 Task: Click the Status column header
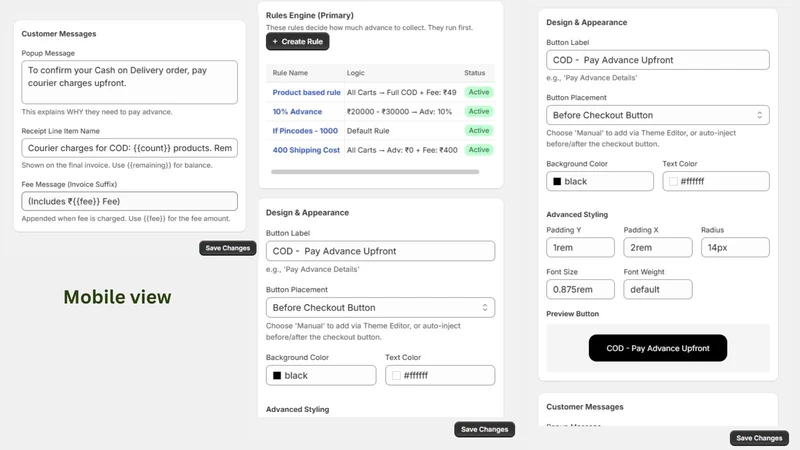coord(474,73)
